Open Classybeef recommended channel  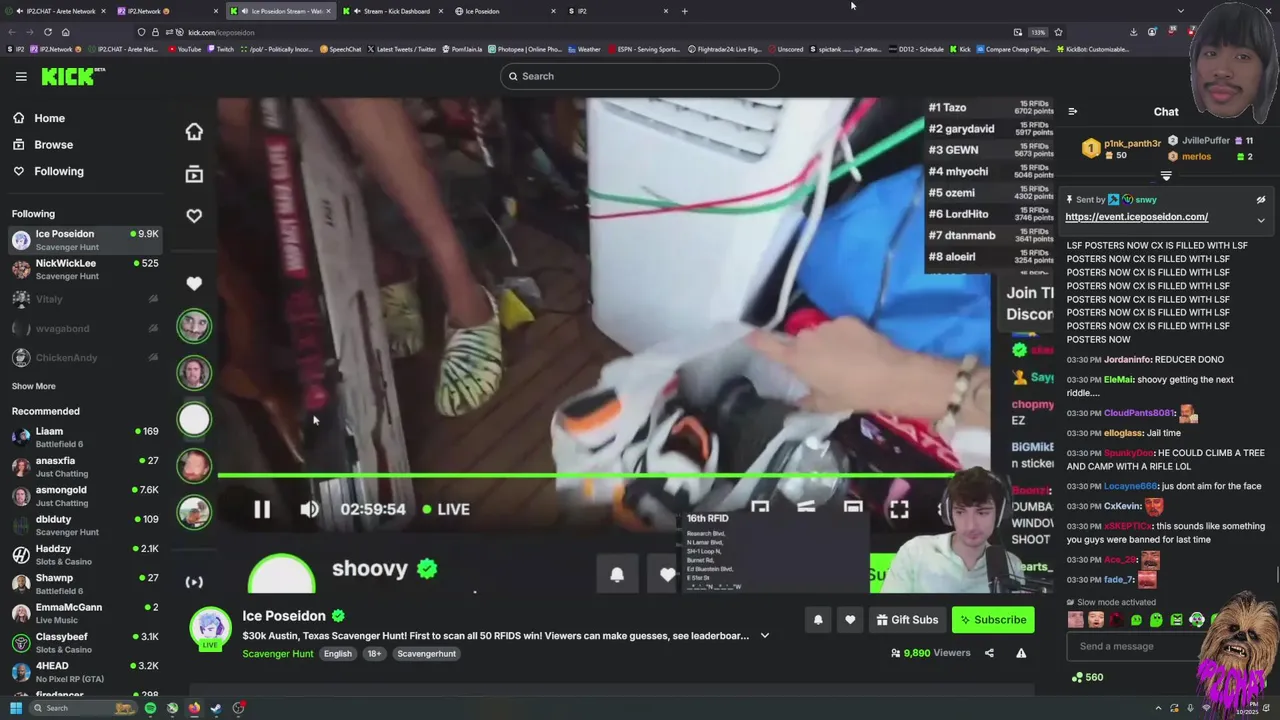(85, 643)
